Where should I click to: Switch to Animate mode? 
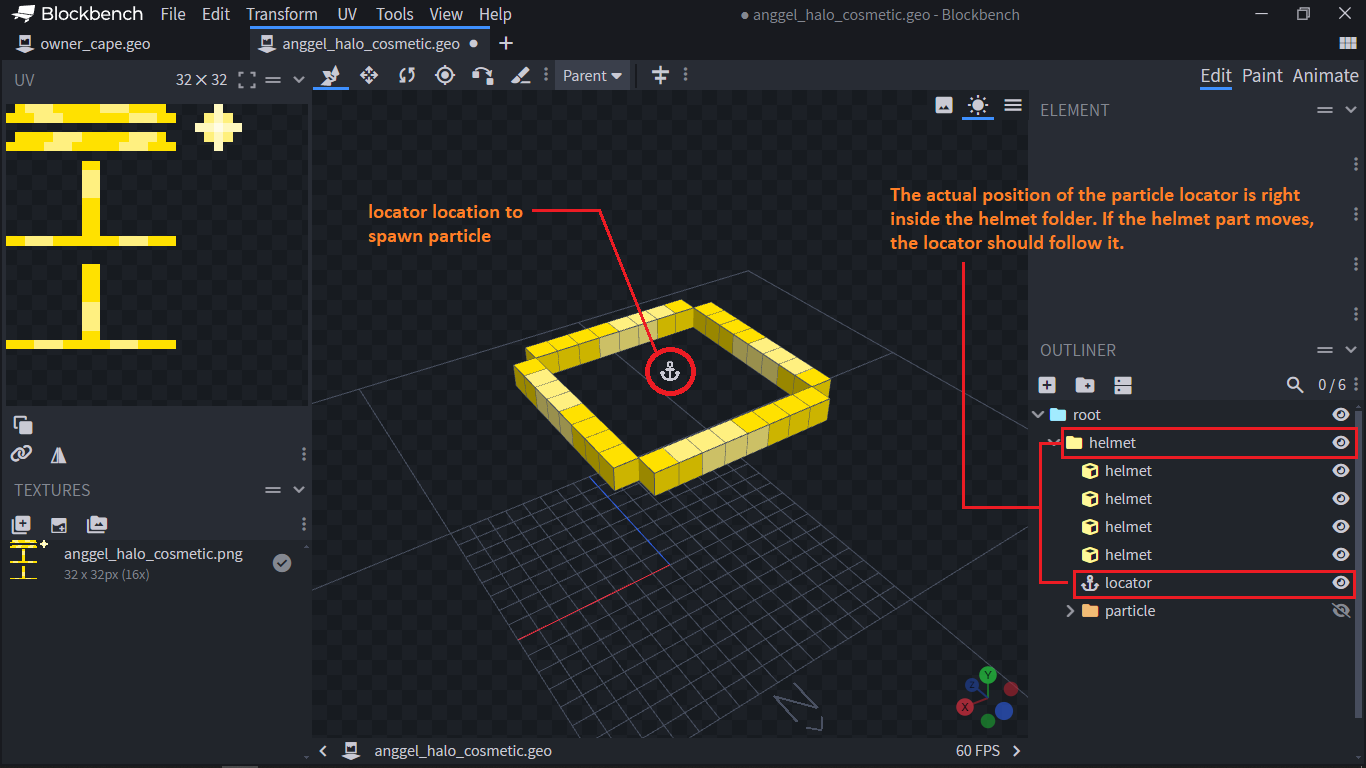[x=1325, y=76]
